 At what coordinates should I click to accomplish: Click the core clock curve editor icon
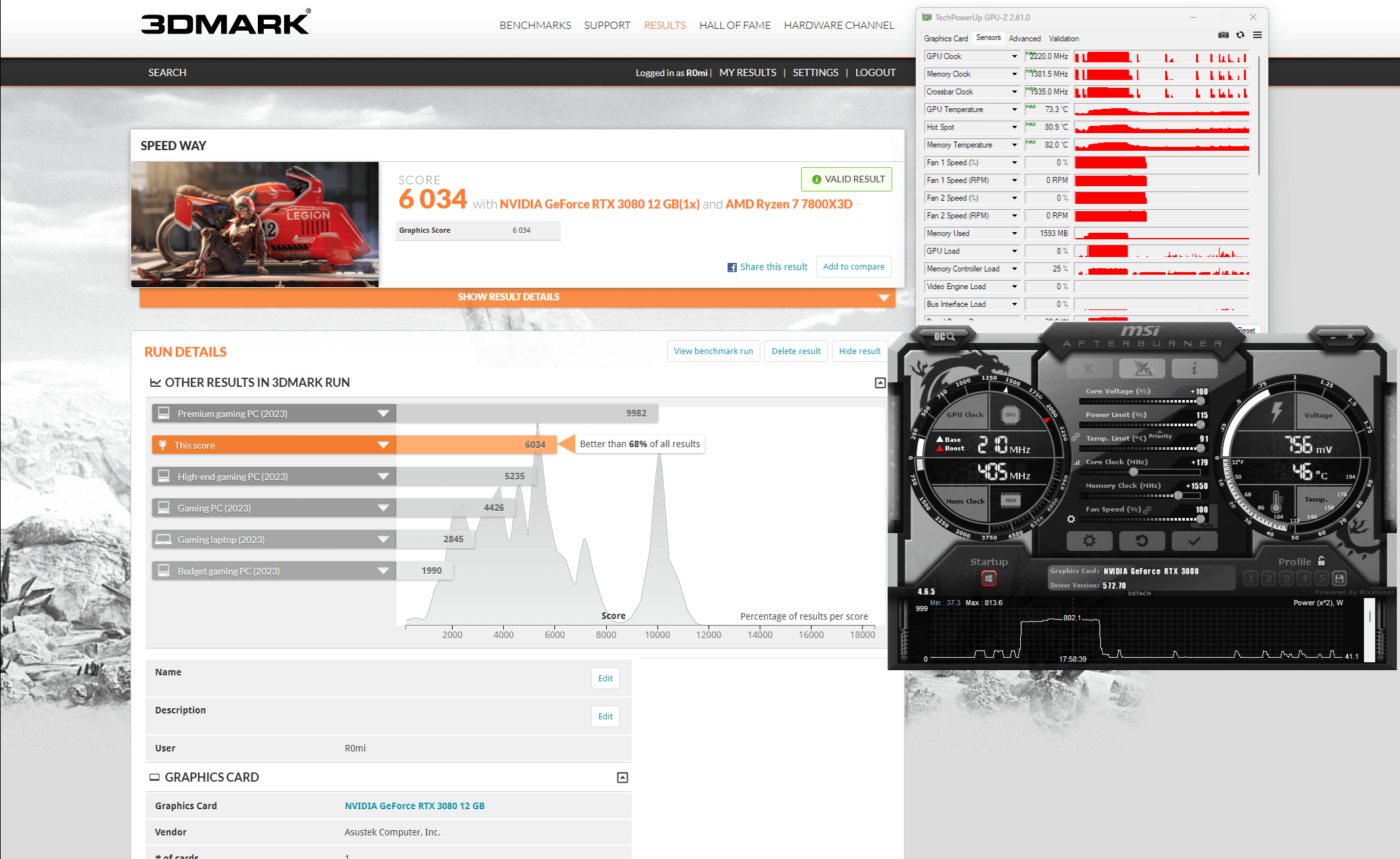[1077, 462]
